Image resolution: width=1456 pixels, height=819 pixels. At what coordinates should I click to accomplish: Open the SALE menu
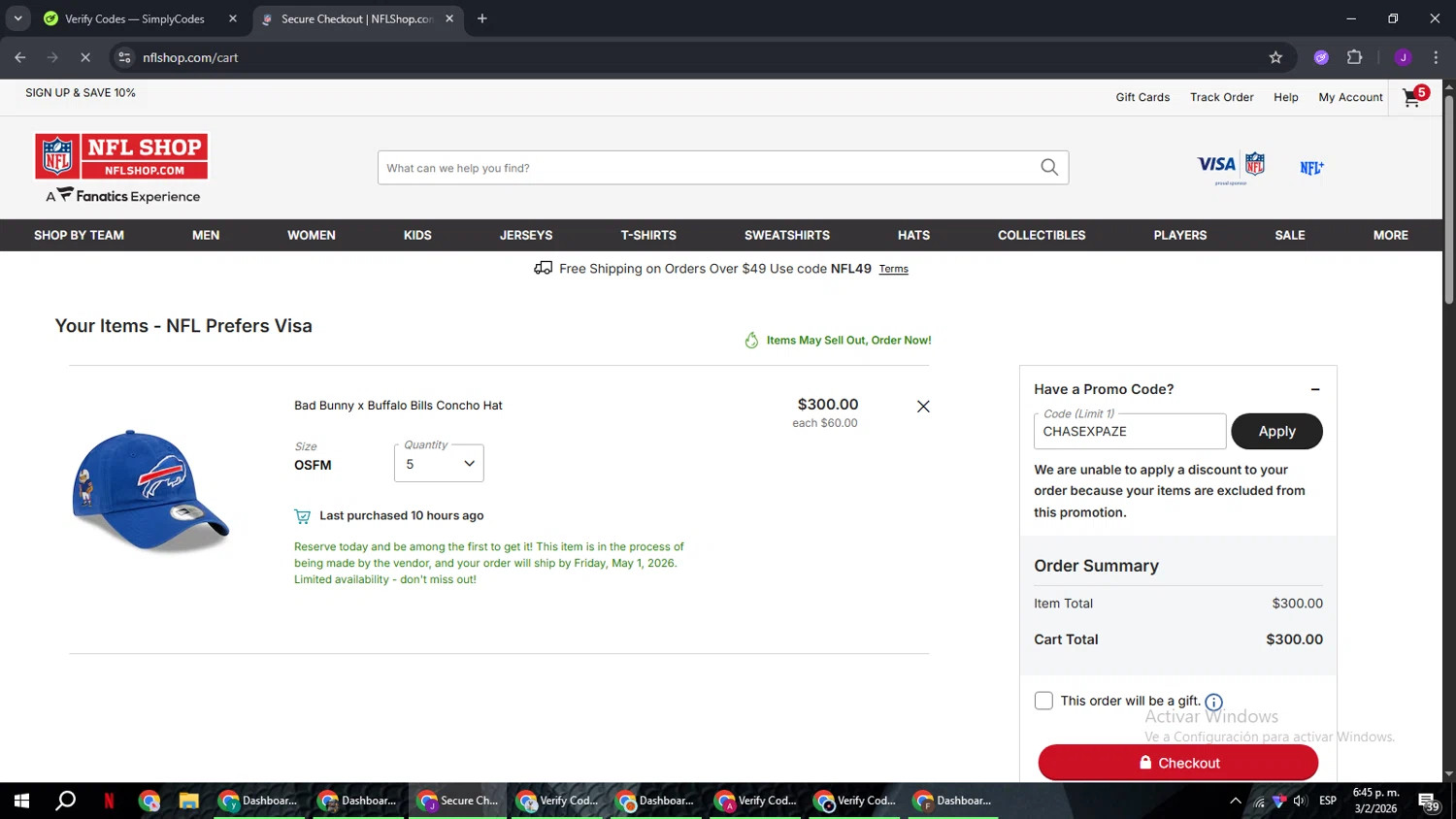tap(1290, 235)
